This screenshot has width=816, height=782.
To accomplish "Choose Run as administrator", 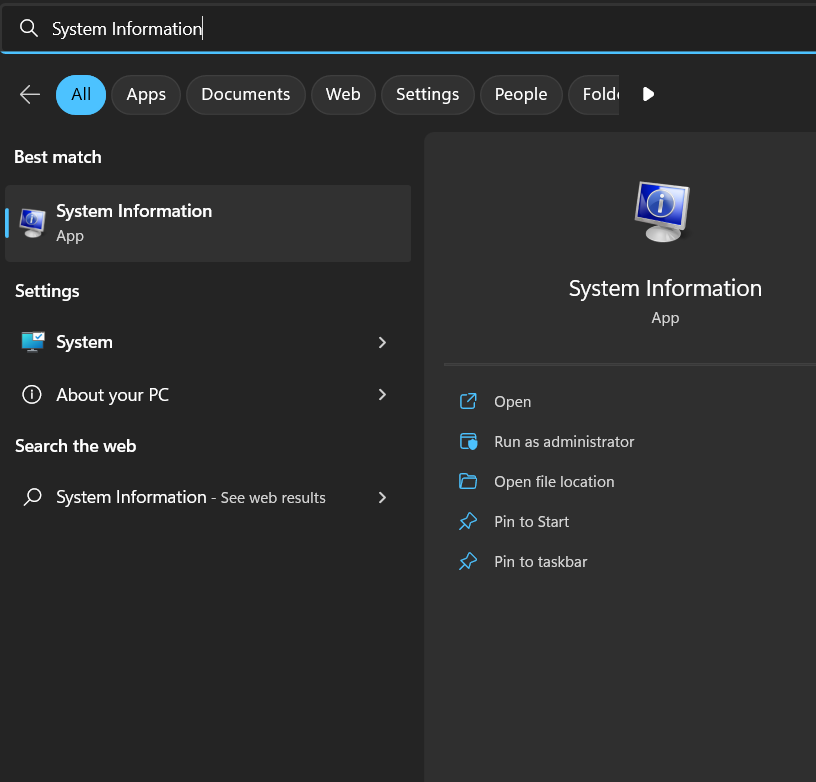I will click(564, 442).
